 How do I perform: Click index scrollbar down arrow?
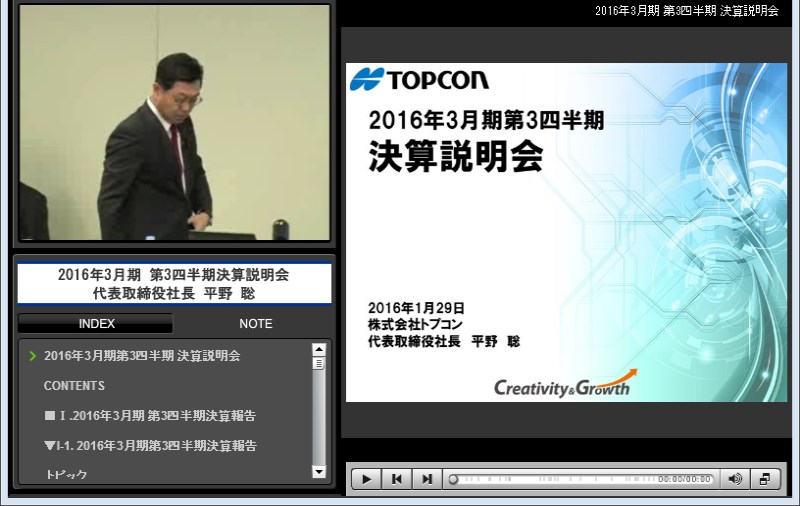[319, 472]
